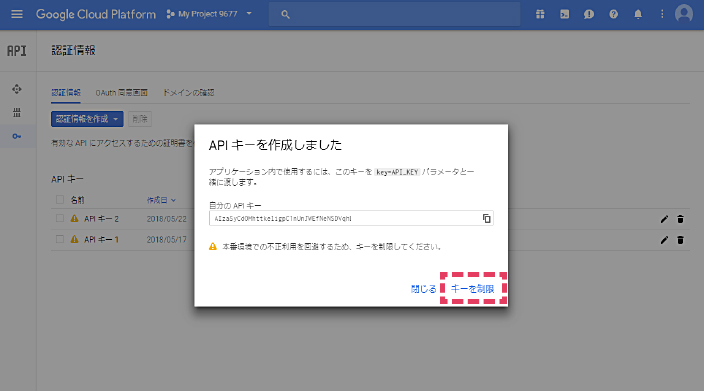Image resolution: width=704 pixels, height=391 pixels.
Task: Open the three-dot settings menu
Action: tap(662, 14)
